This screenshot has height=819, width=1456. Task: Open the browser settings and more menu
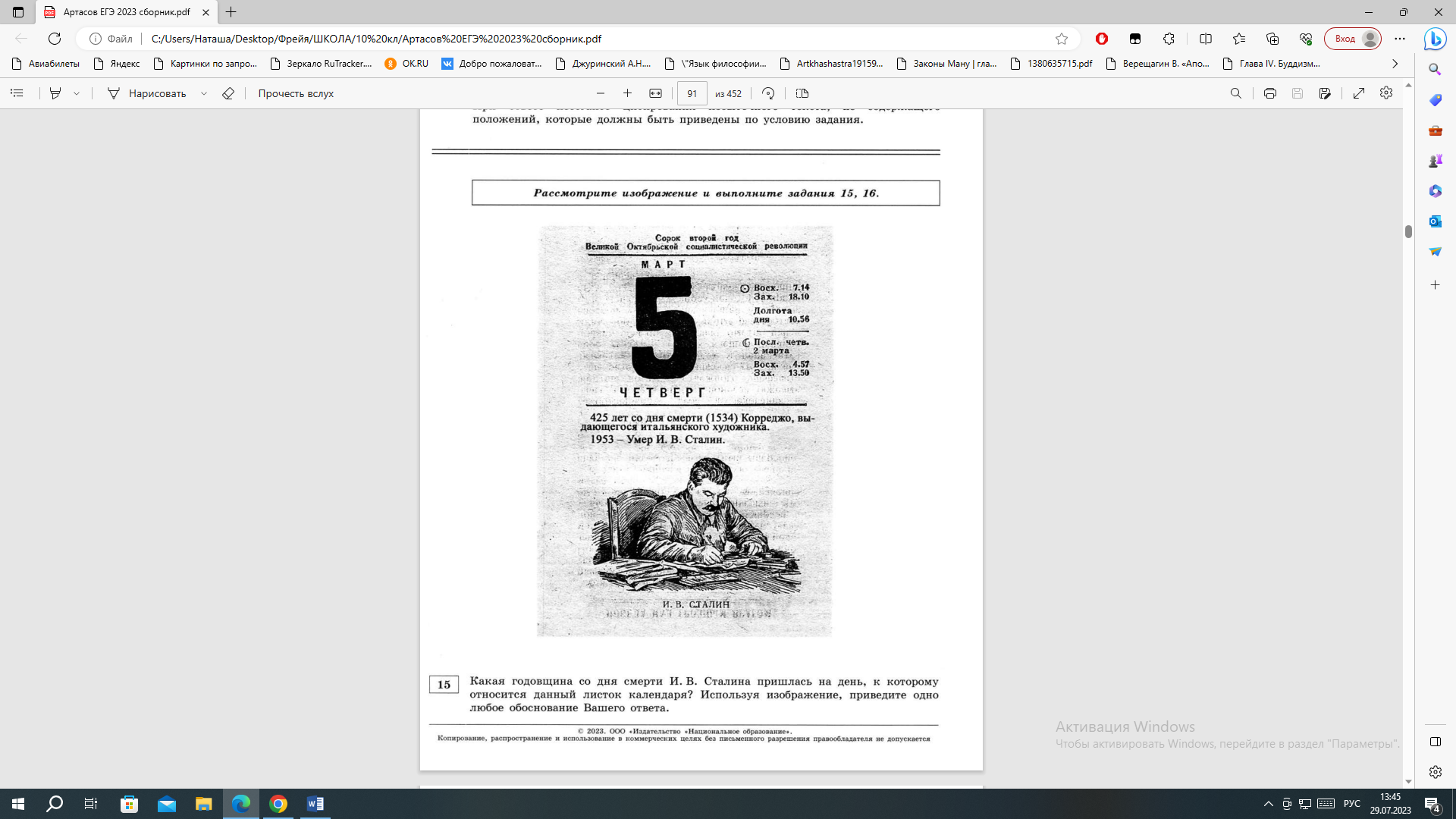[1400, 39]
